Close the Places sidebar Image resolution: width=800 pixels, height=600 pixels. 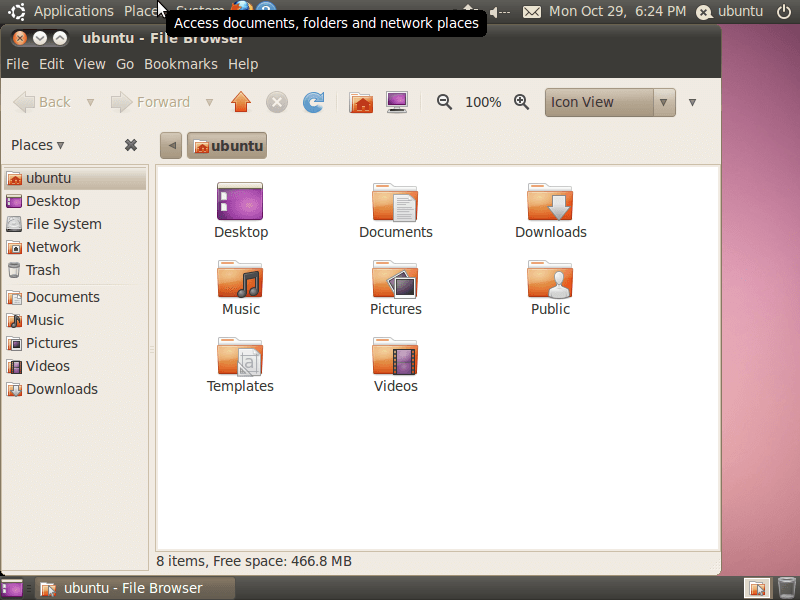coord(131,145)
